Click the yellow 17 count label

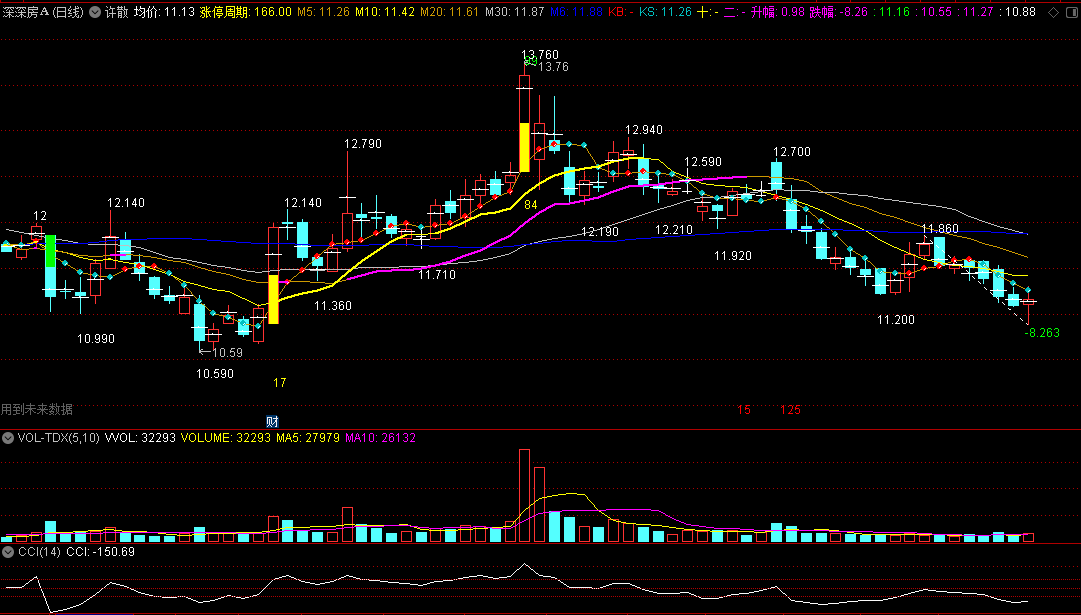point(279,383)
